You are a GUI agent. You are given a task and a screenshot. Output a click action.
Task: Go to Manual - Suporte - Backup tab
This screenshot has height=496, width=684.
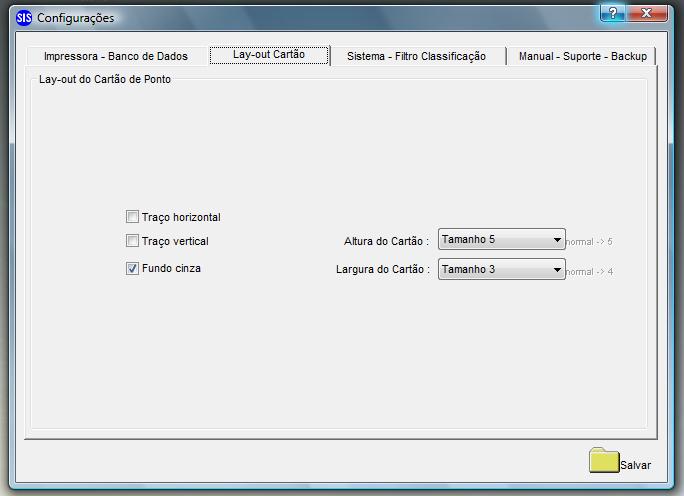point(582,56)
